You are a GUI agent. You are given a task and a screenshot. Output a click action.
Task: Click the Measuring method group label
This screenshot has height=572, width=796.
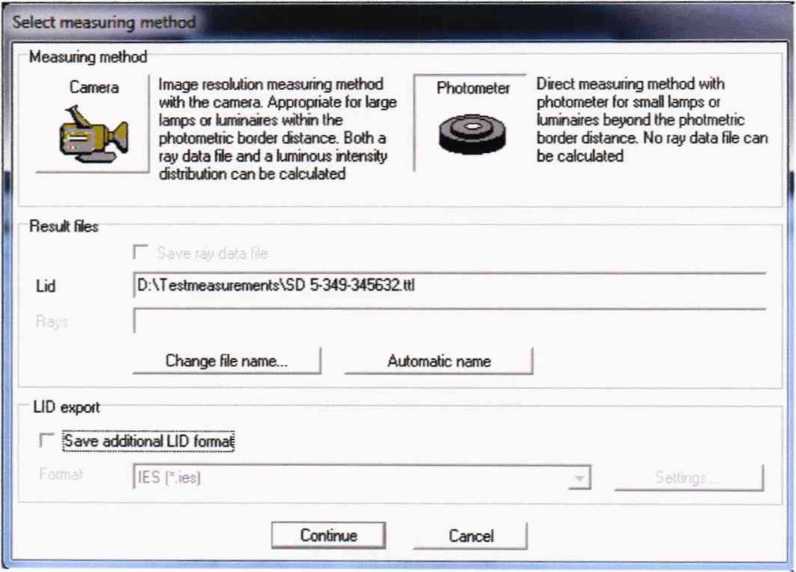click(x=88, y=57)
